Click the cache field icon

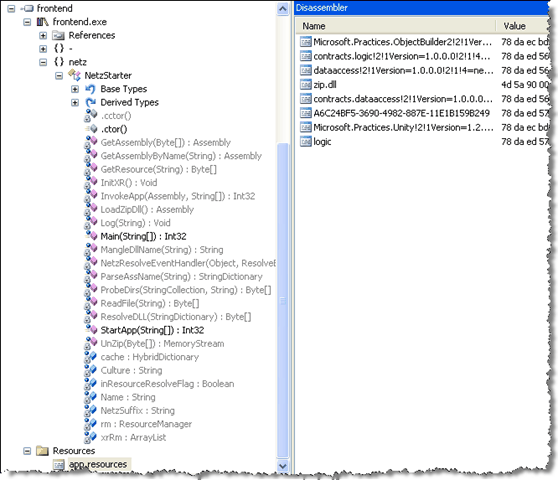[90, 357]
